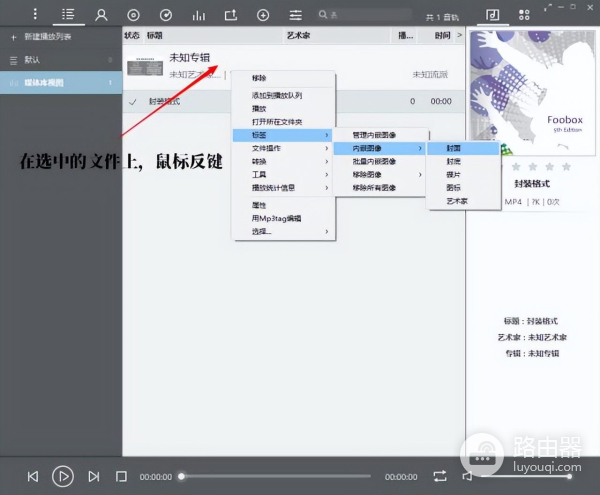Stop playback with the square button
The image size is (600, 495).
121,476
